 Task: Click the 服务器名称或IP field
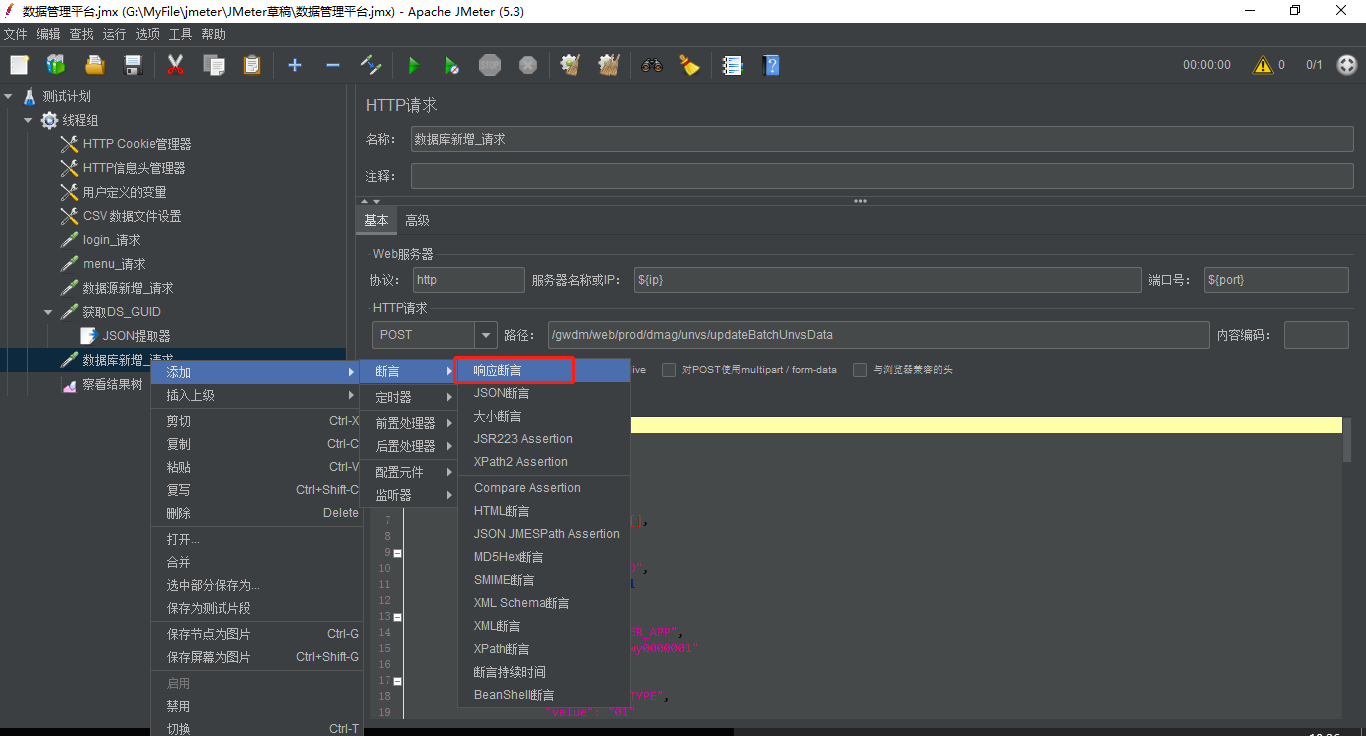887,280
